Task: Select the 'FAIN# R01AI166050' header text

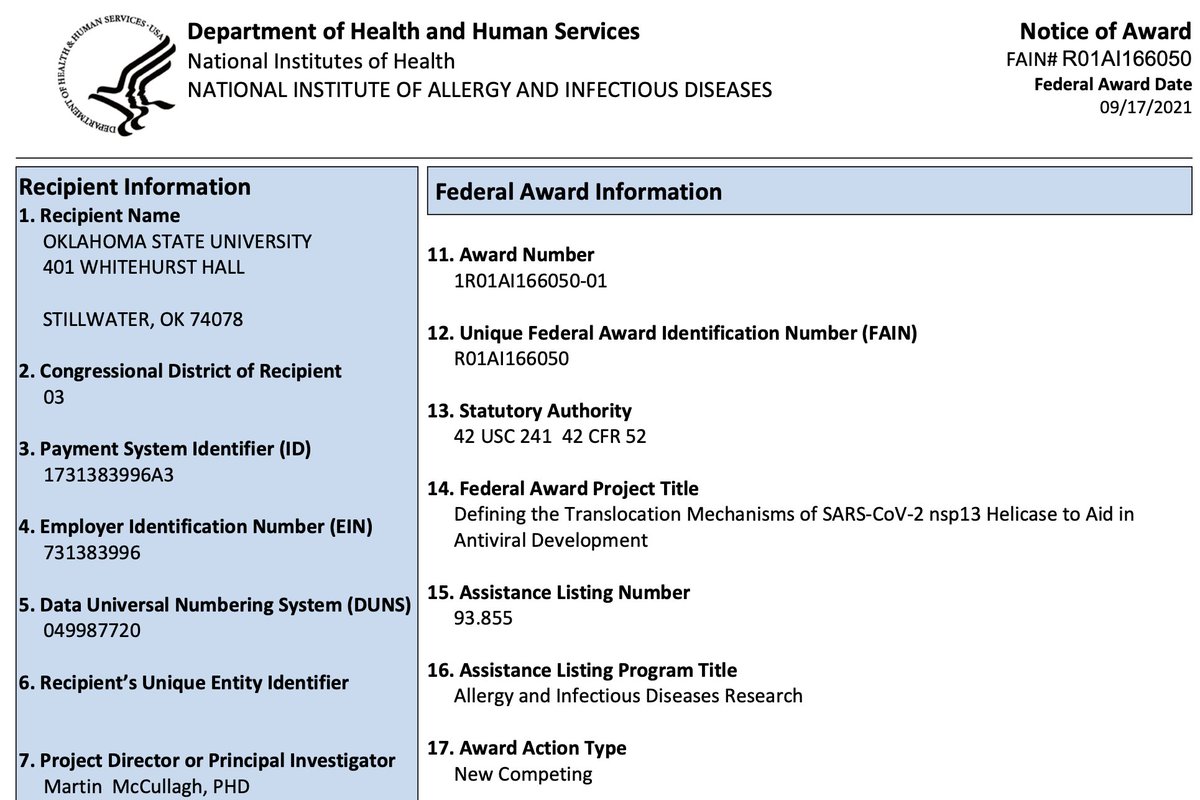Action: pyautogui.click(x=1099, y=59)
